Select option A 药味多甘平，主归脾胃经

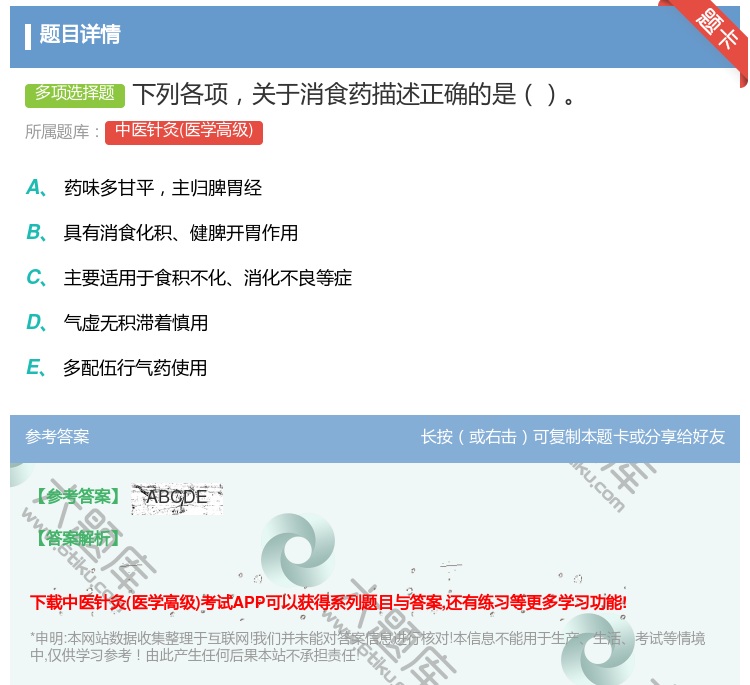pyautogui.click(x=163, y=188)
